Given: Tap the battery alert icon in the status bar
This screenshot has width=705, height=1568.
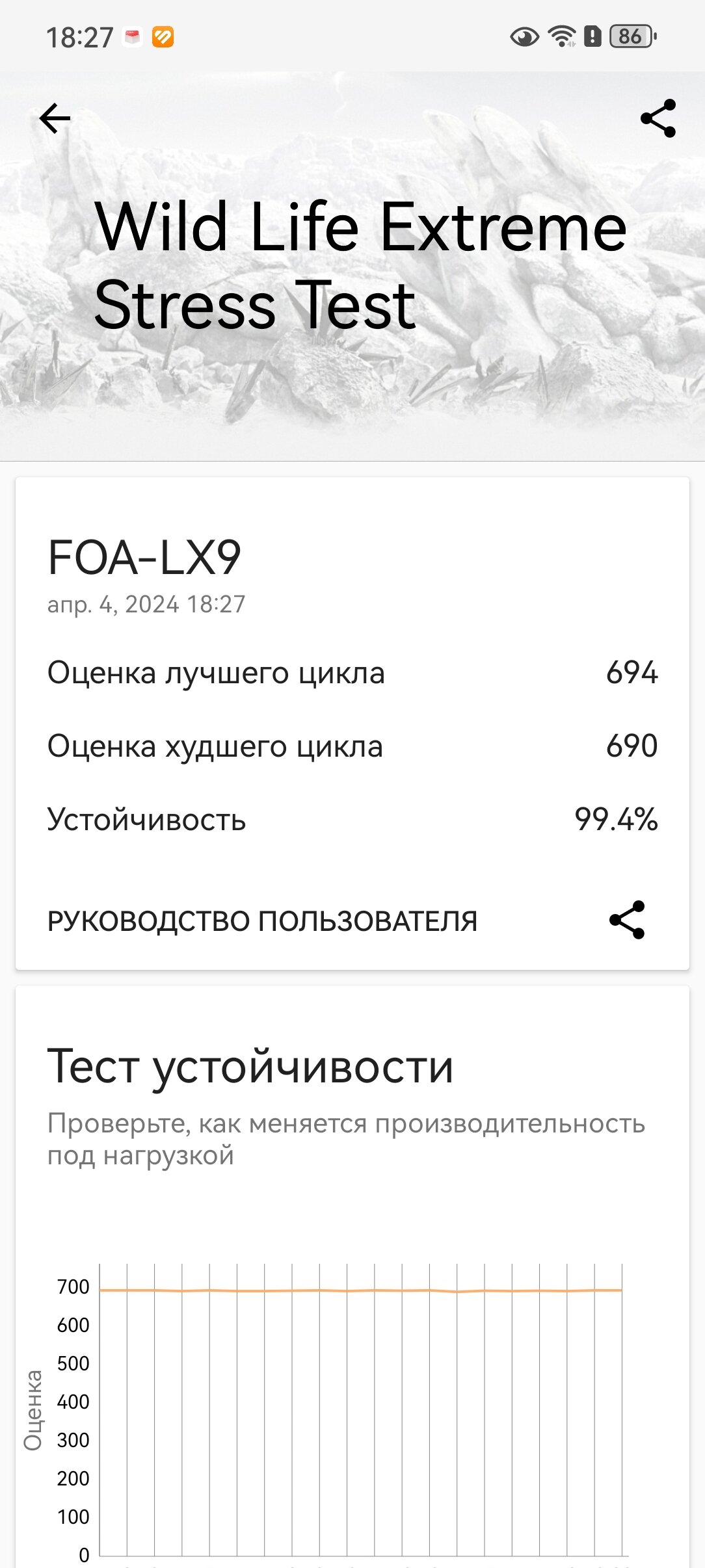Looking at the screenshot, I should (x=592, y=36).
